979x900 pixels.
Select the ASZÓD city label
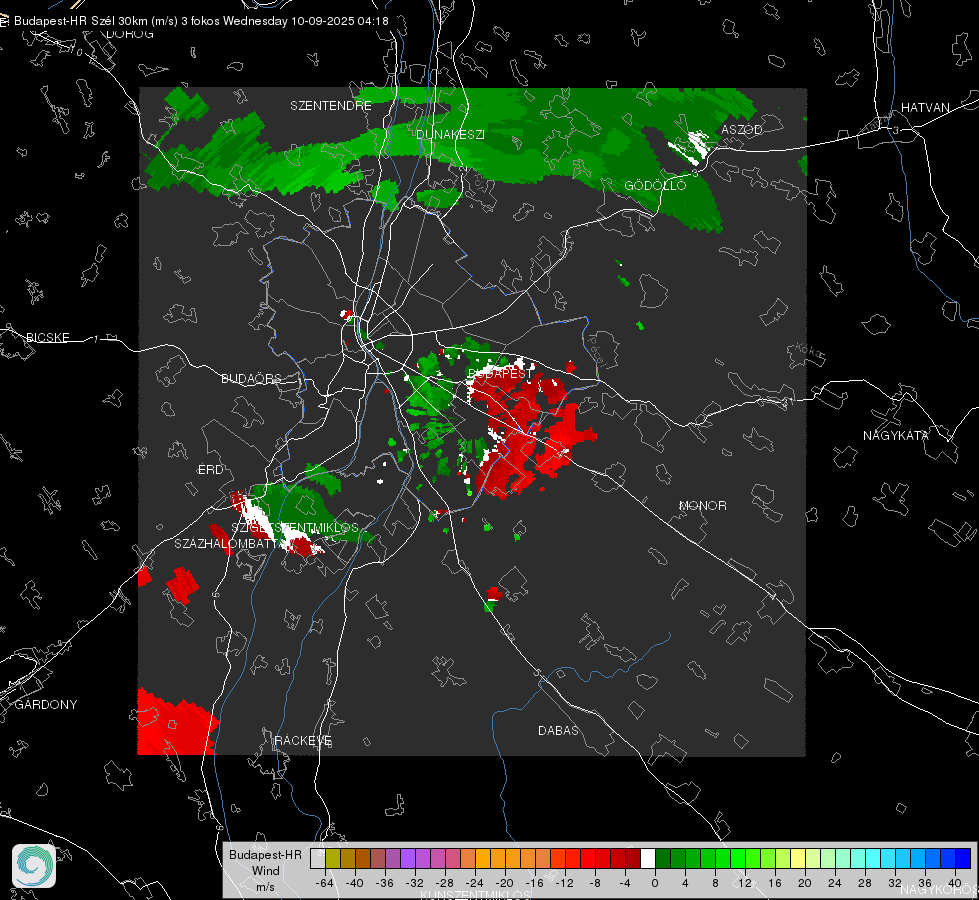[x=742, y=129]
